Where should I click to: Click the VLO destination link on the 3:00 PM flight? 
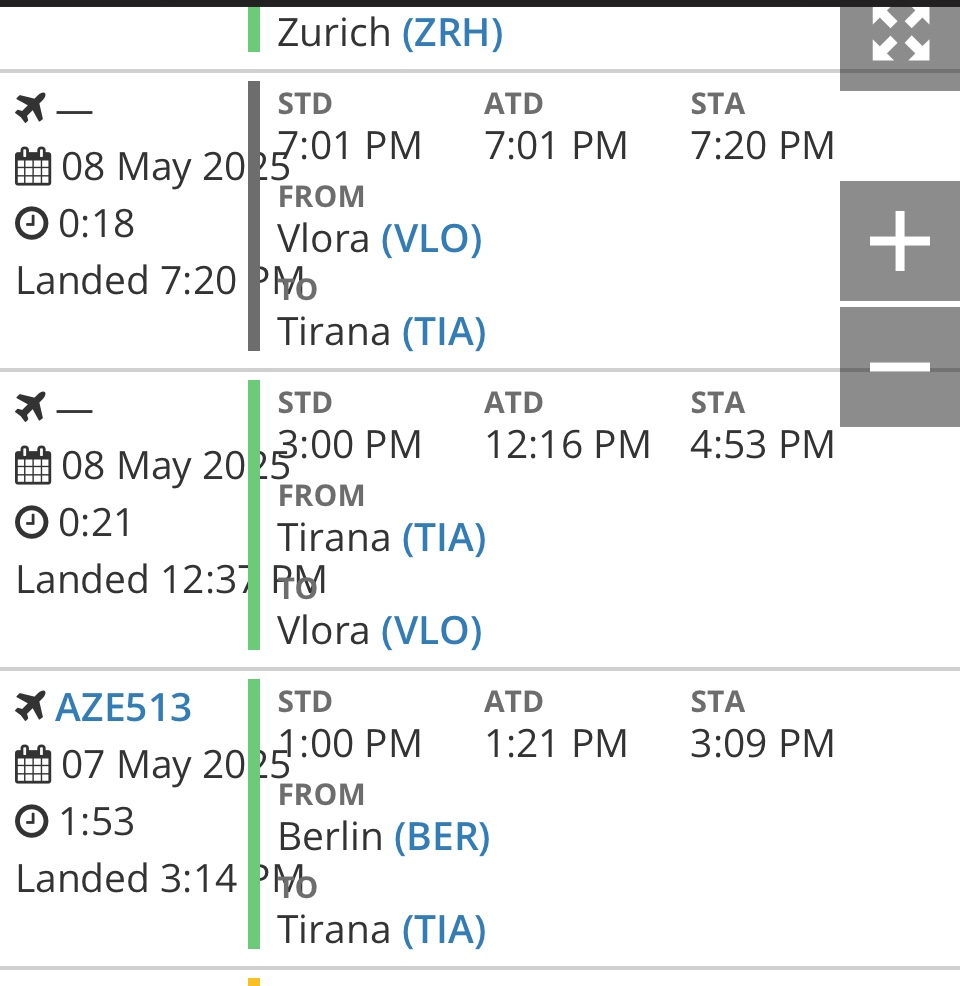[x=432, y=630]
